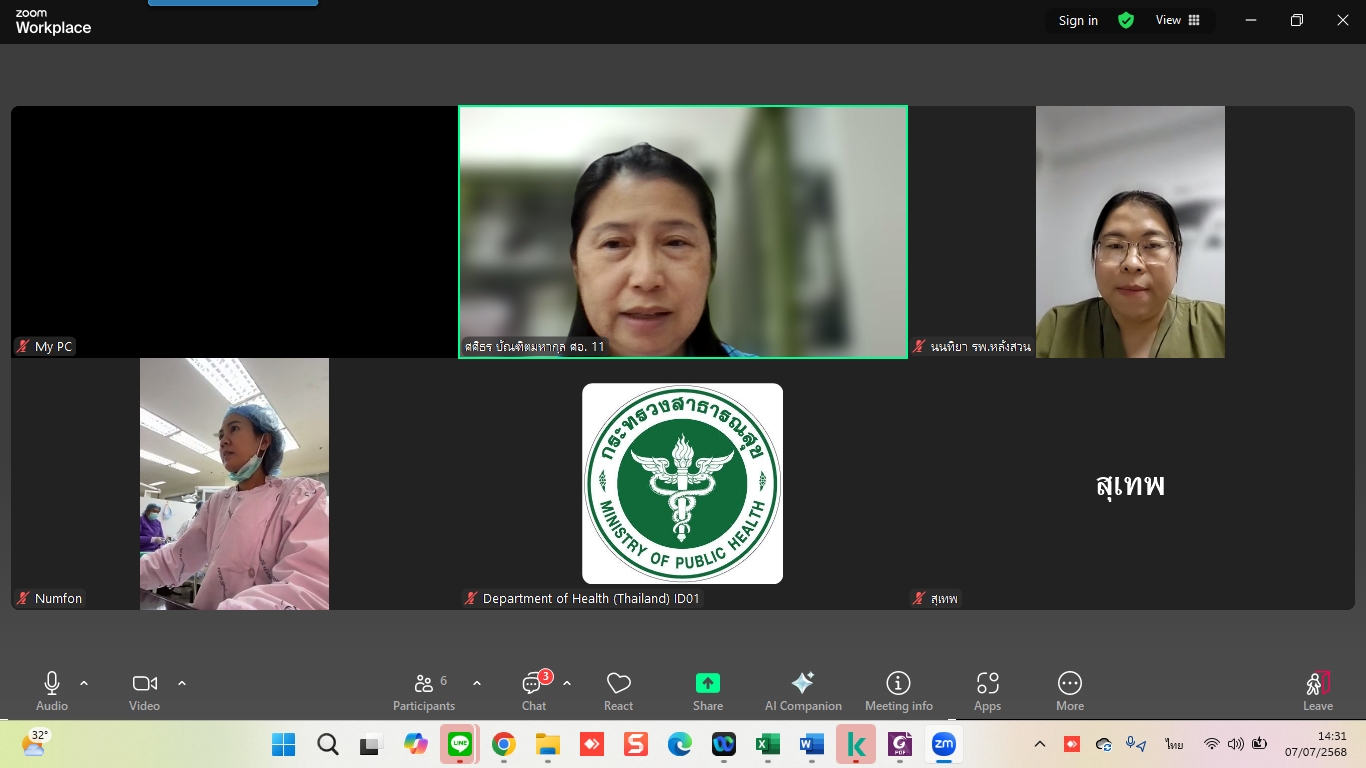Open the Chat panel
The image size is (1366, 768).
coord(533,691)
